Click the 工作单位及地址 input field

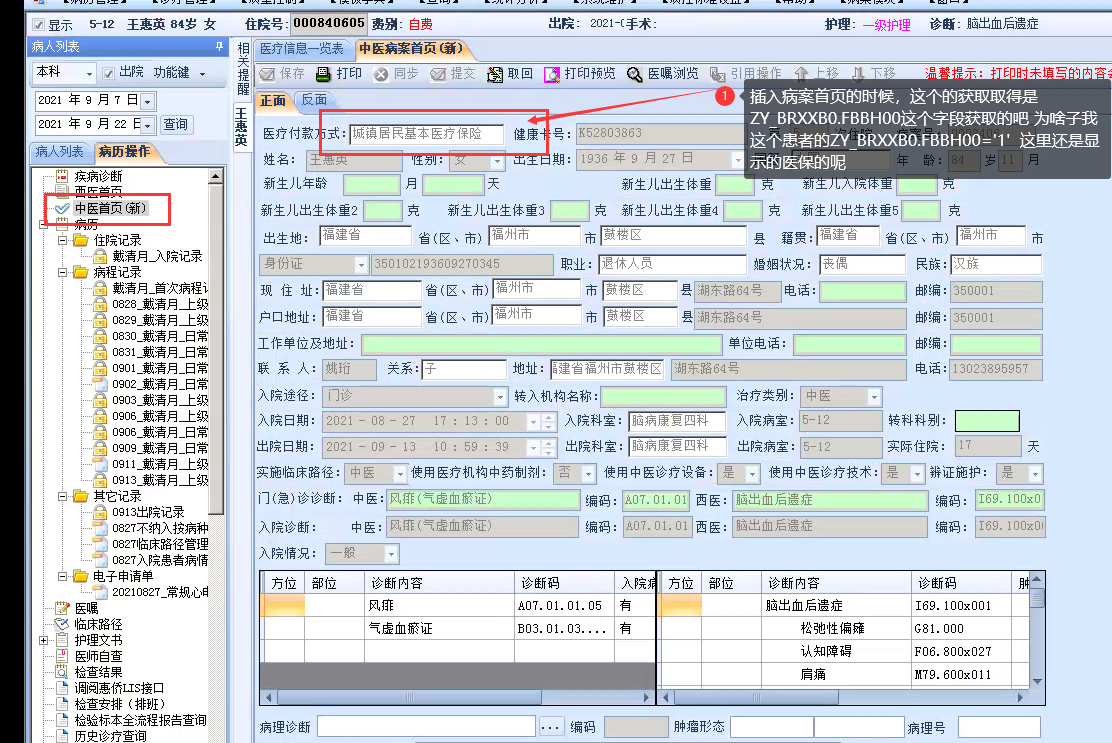click(x=542, y=345)
